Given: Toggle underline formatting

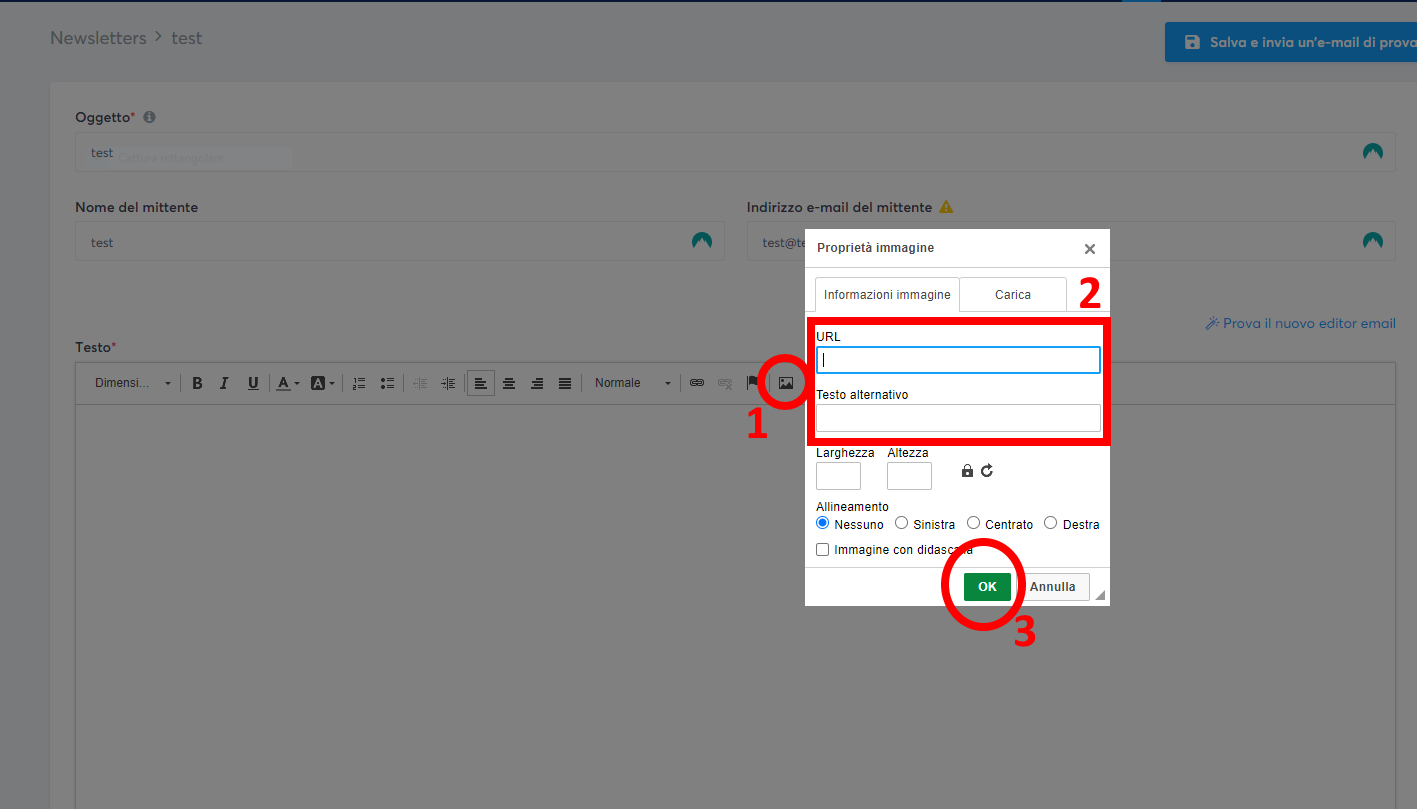Looking at the screenshot, I should pos(253,382).
